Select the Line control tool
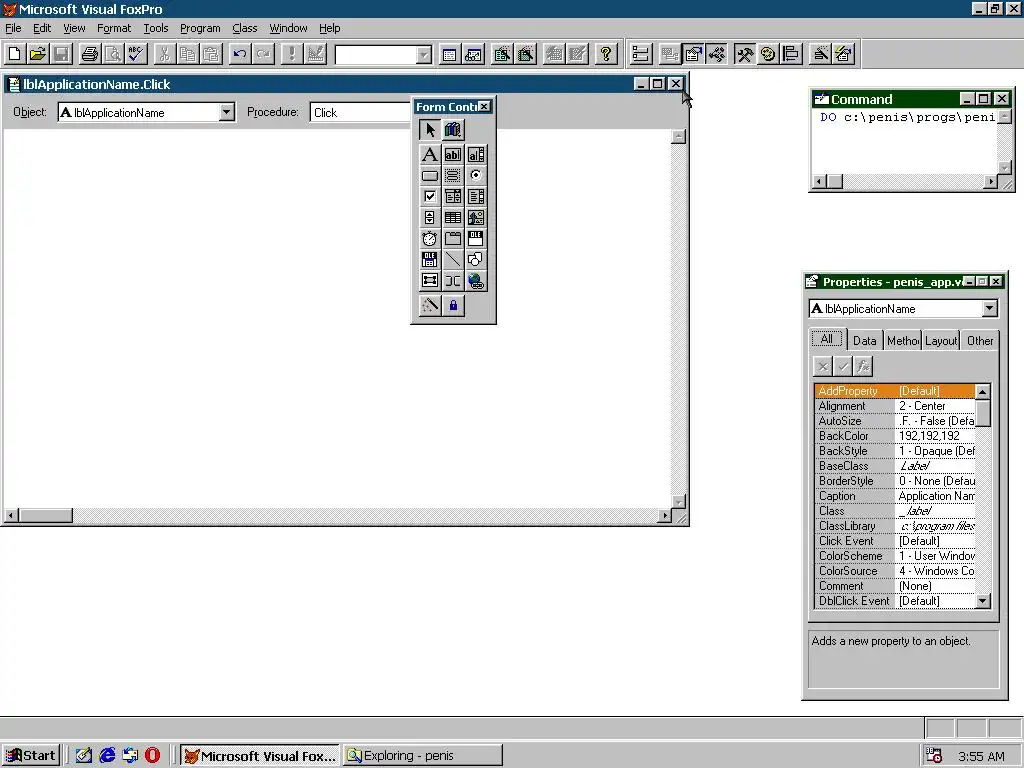The image size is (1024, 768). point(453,260)
